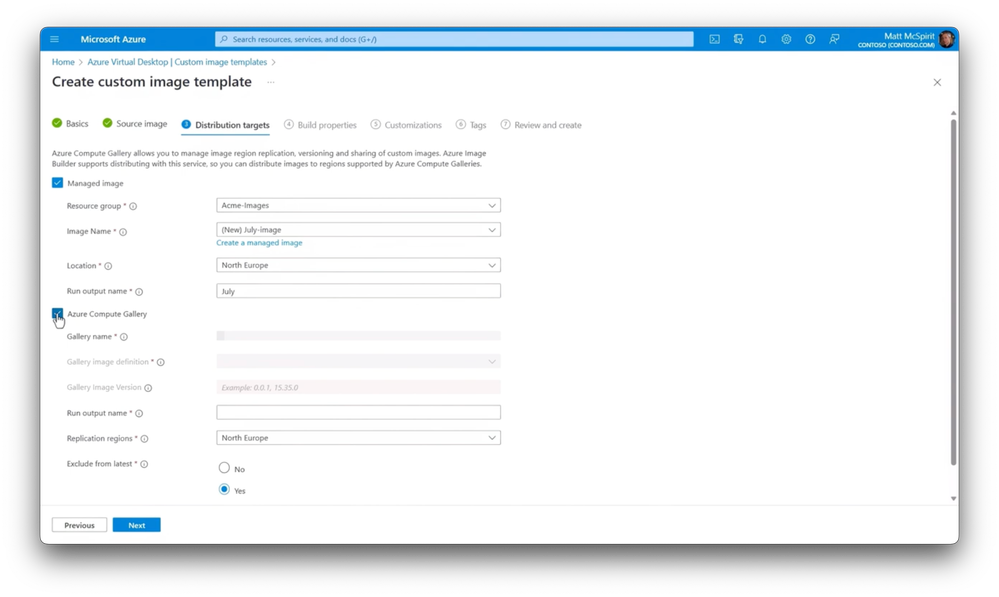
Task: Click the search magnifier icon
Action: [x=224, y=39]
